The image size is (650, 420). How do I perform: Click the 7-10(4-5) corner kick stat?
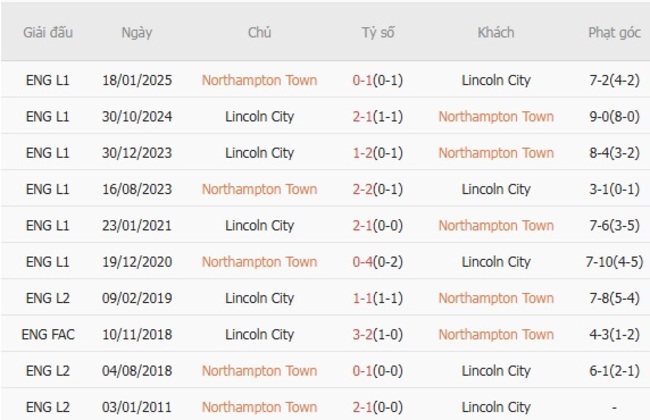click(615, 262)
